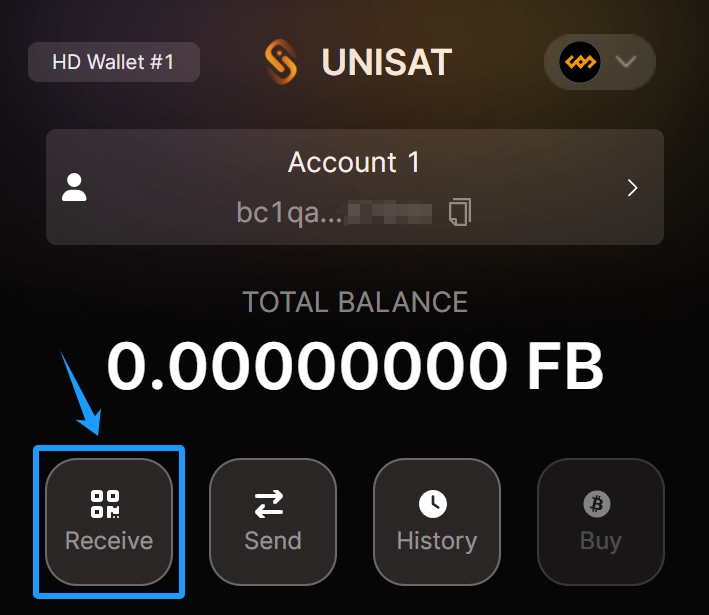Expand the network selector dropdown chevron
Image resolution: width=709 pixels, height=615 pixels.
[x=627, y=62]
